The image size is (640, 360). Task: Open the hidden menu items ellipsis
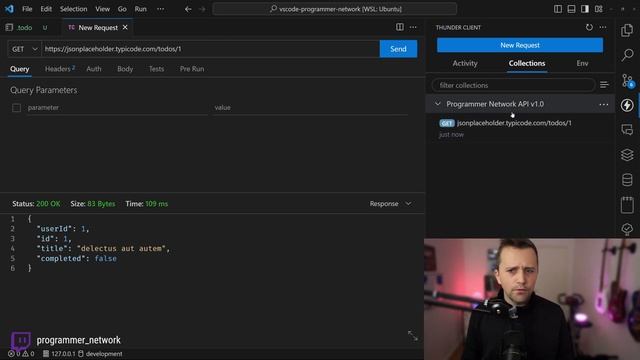pyautogui.click(x=160, y=9)
